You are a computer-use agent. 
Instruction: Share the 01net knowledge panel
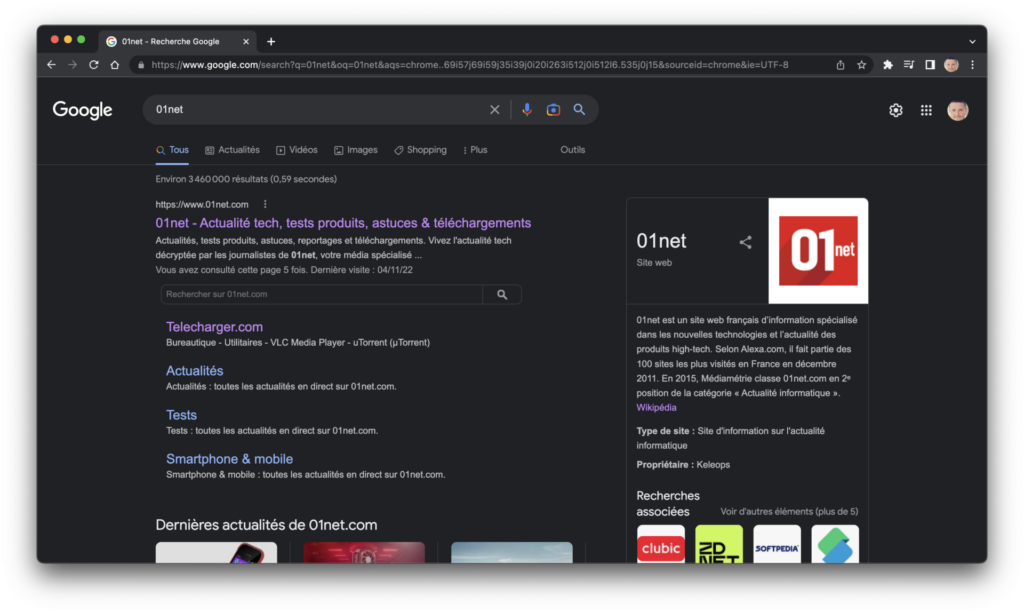tap(745, 242)
